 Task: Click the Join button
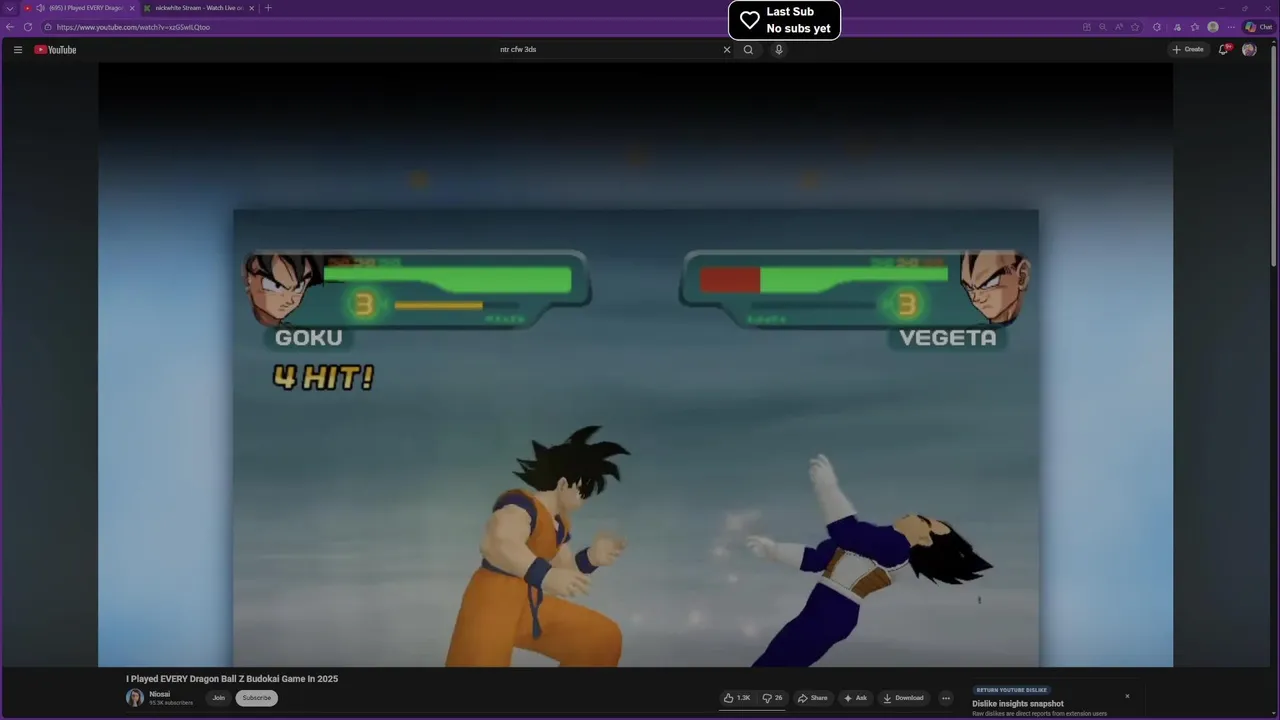pos(218,698)
